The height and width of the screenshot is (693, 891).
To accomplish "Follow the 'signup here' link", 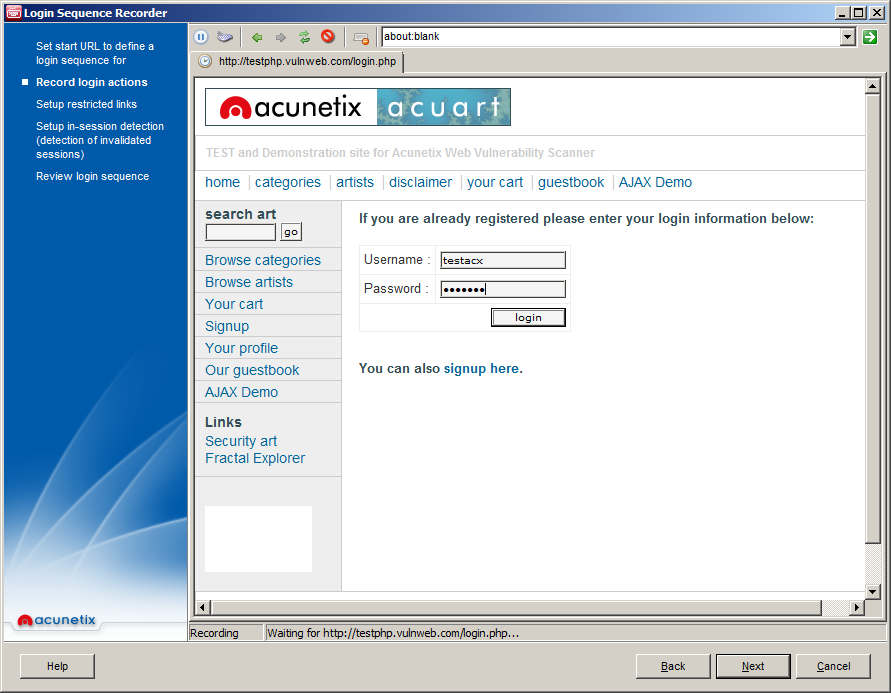I will click(481, 369).
